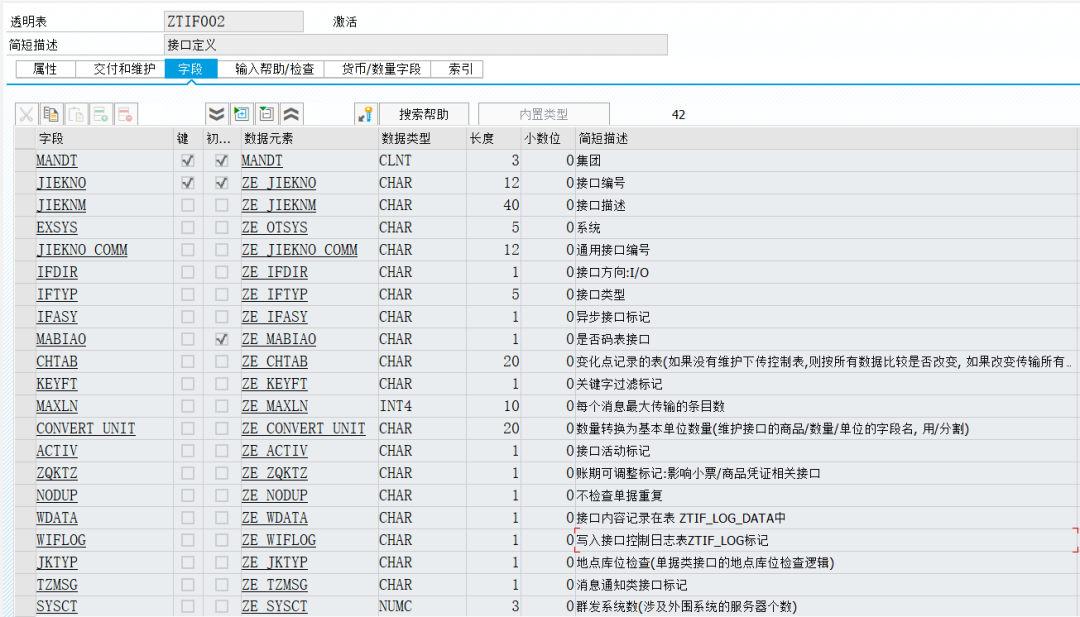
Task: Open the ZE_OTSYS data element link
Action: click(x=274, y=227)
